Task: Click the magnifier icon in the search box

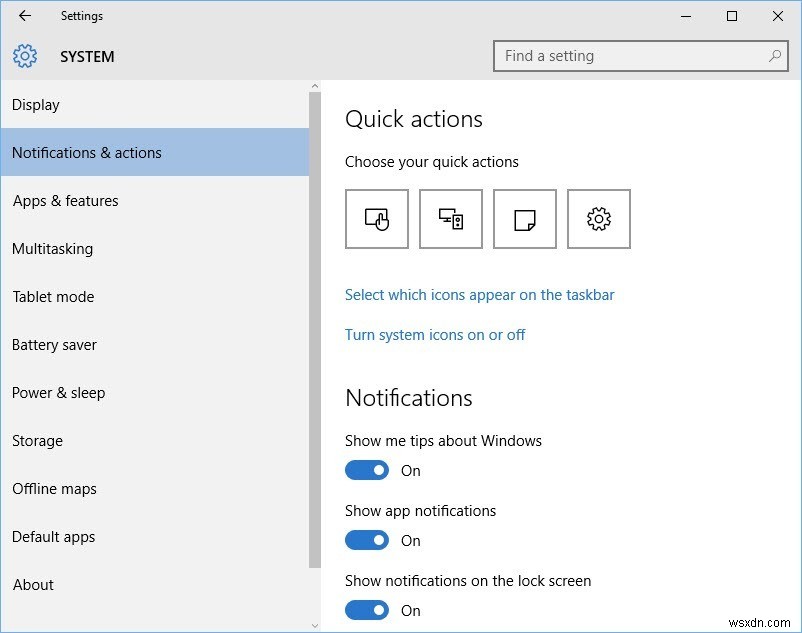Action: 775,56
